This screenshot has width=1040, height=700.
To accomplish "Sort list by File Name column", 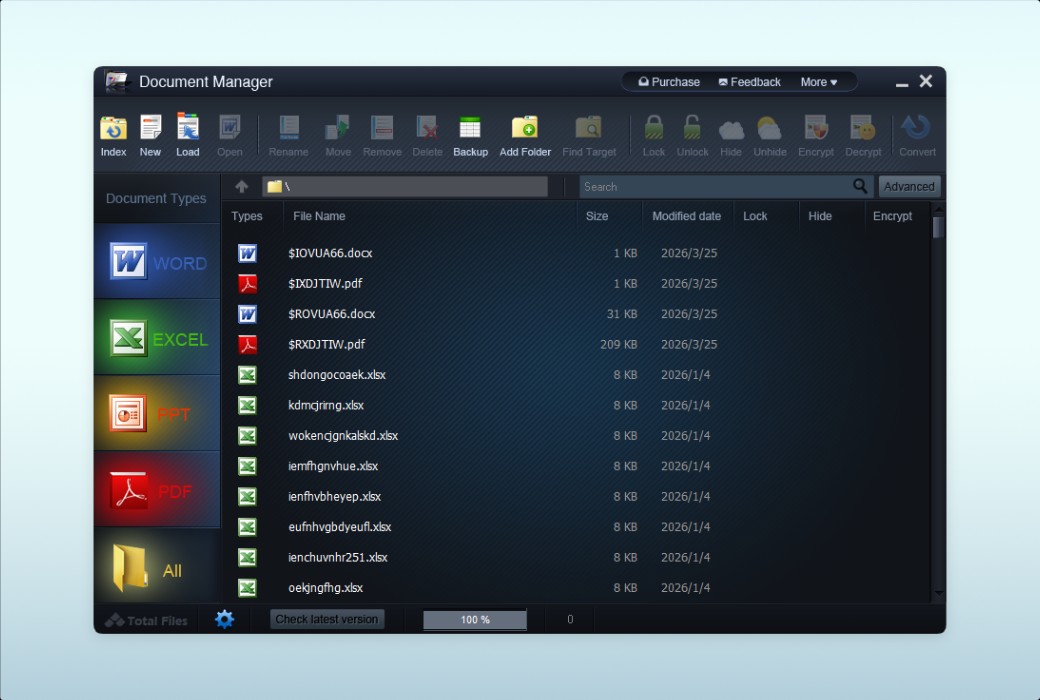I will (319, 216).
